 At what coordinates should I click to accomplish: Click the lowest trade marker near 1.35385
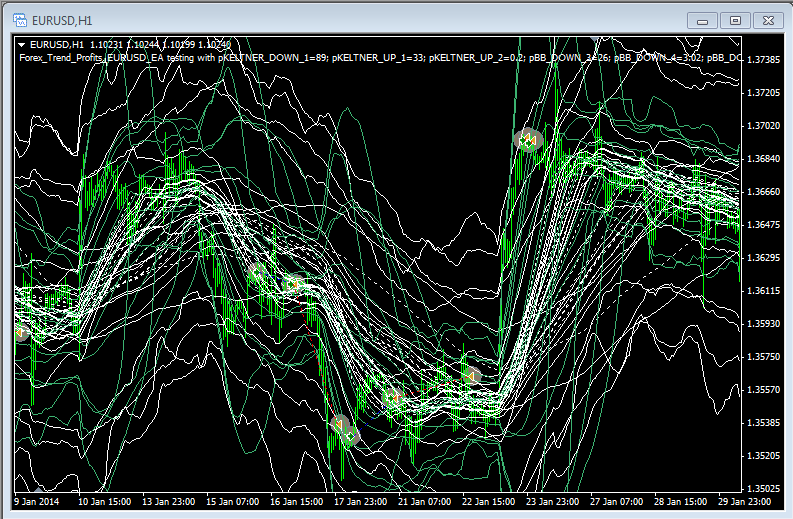pos(350,436)
